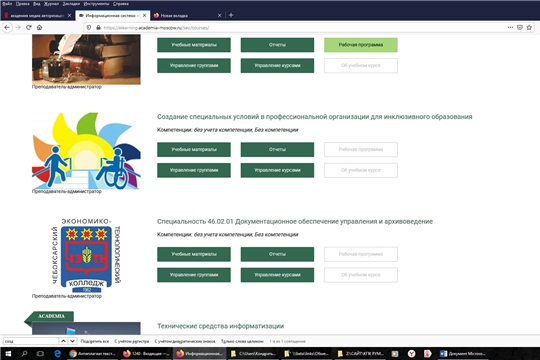Jump to next find match arrow

[72, 341]
